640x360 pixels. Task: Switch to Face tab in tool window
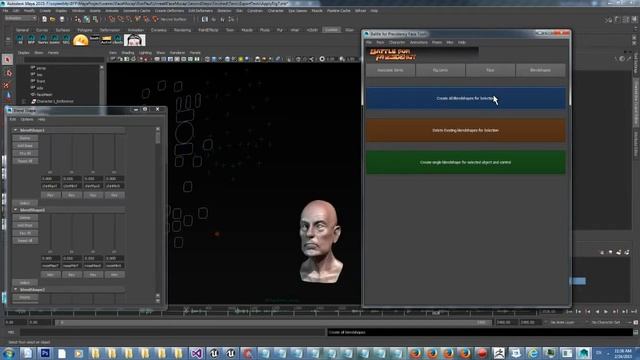490,70
